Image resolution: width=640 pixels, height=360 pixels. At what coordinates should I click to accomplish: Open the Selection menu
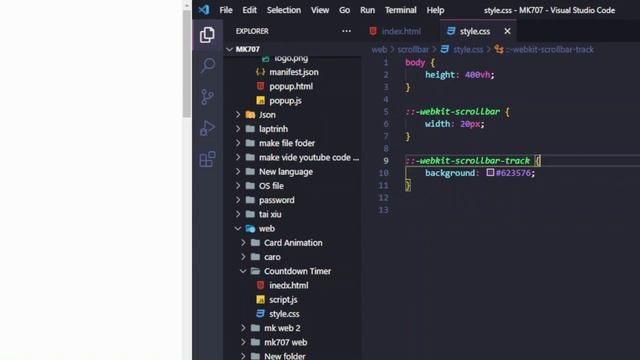(284, 10)
